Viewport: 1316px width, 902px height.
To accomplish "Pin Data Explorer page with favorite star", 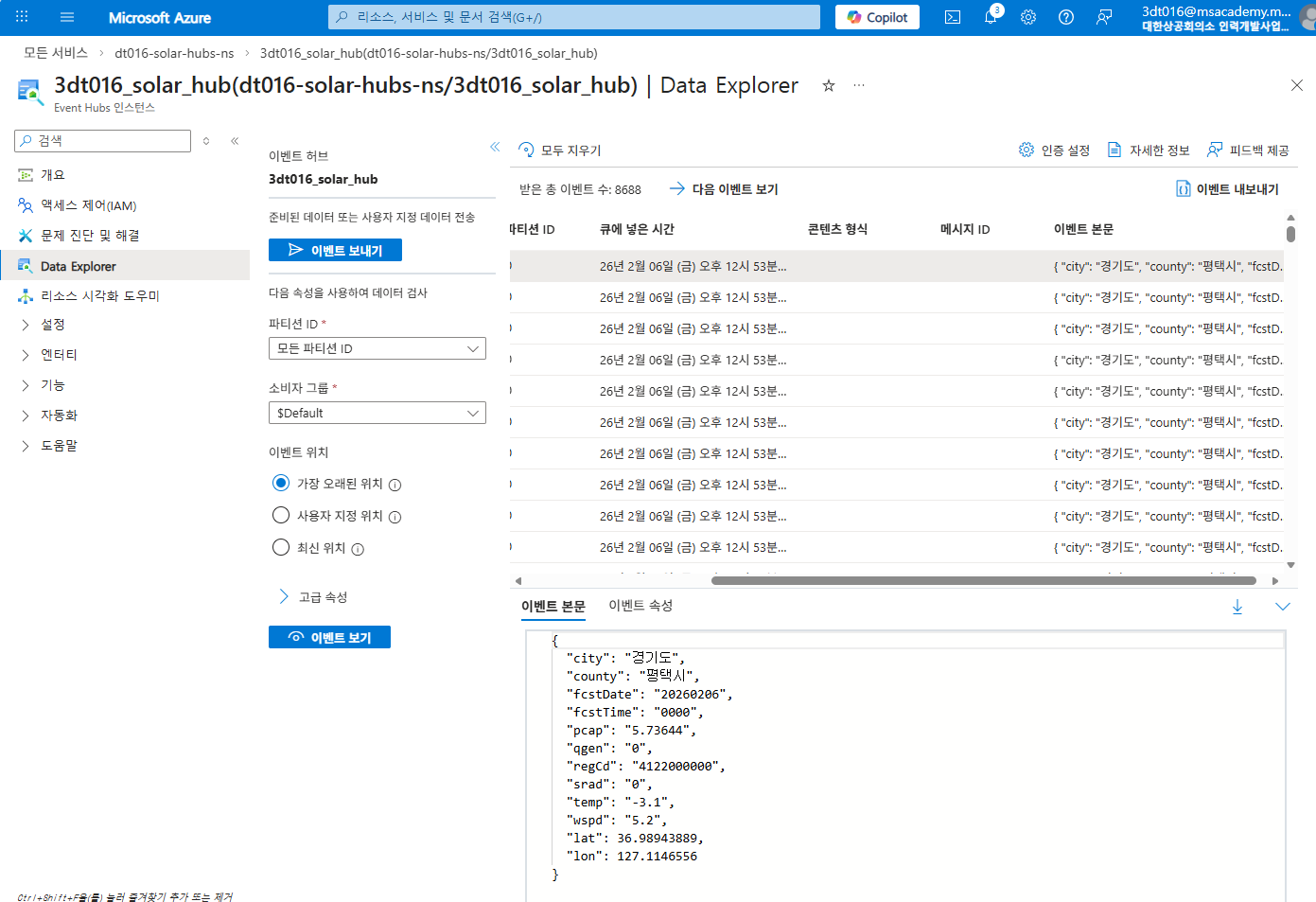I will pos(829,85).
